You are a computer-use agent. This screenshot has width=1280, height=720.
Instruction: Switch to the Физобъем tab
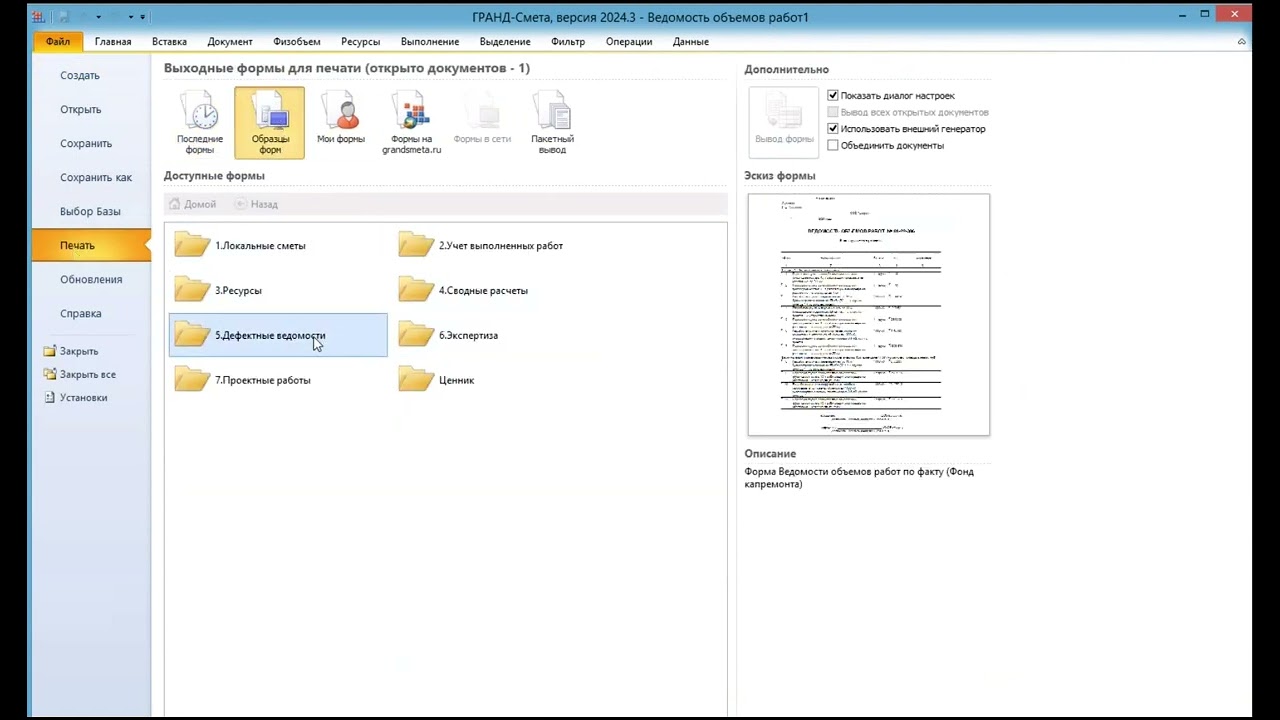[x=297, y=41]
